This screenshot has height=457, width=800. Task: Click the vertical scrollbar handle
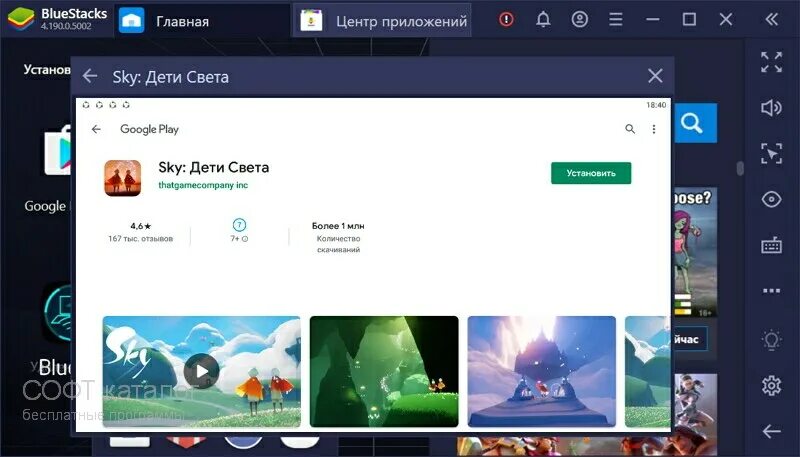click(x=740, y=168)
